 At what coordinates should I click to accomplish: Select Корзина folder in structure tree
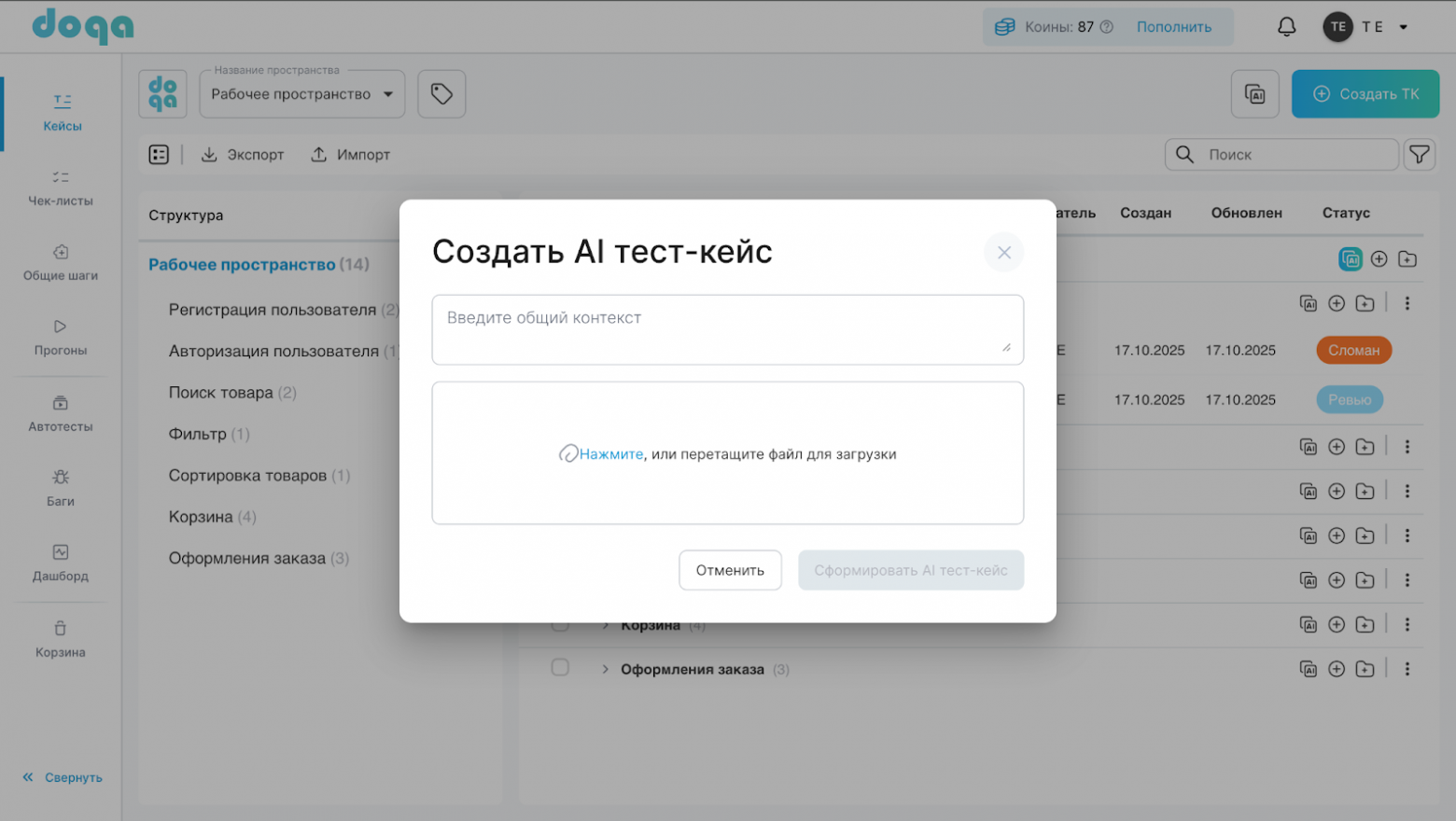tap(201, 517)
